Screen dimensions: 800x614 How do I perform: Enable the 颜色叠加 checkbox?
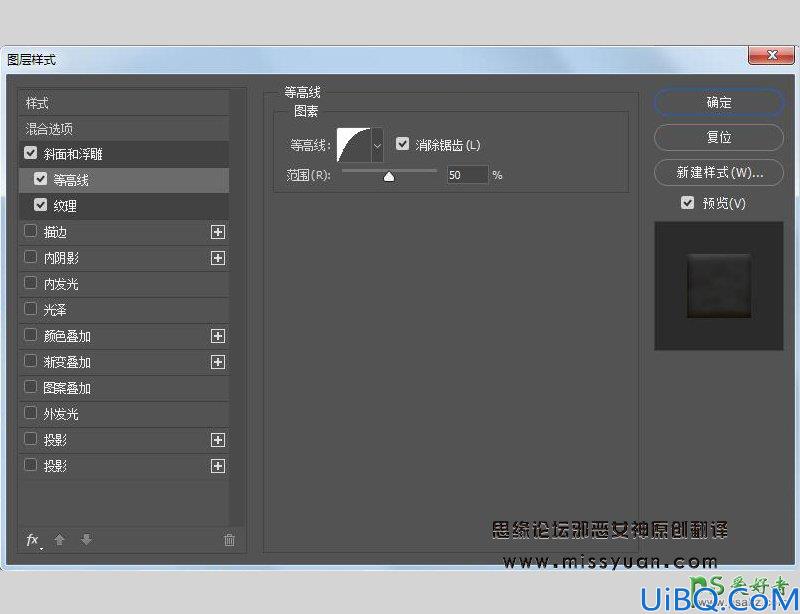coord(31,335)
